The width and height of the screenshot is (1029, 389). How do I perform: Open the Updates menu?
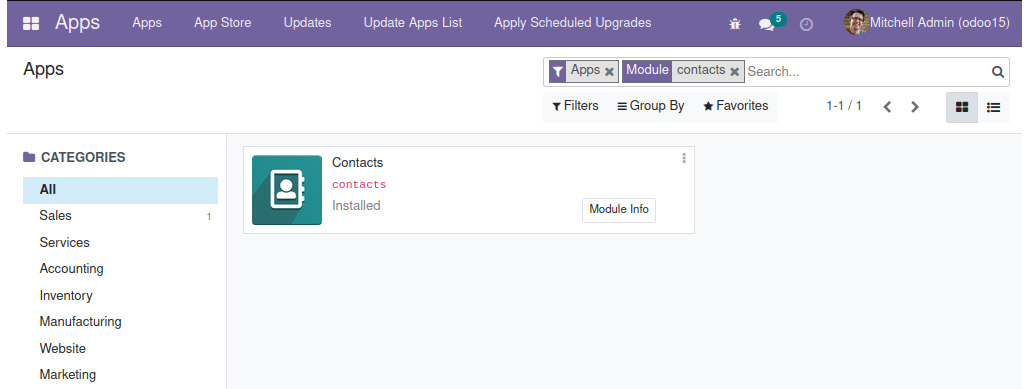point(307,23)
